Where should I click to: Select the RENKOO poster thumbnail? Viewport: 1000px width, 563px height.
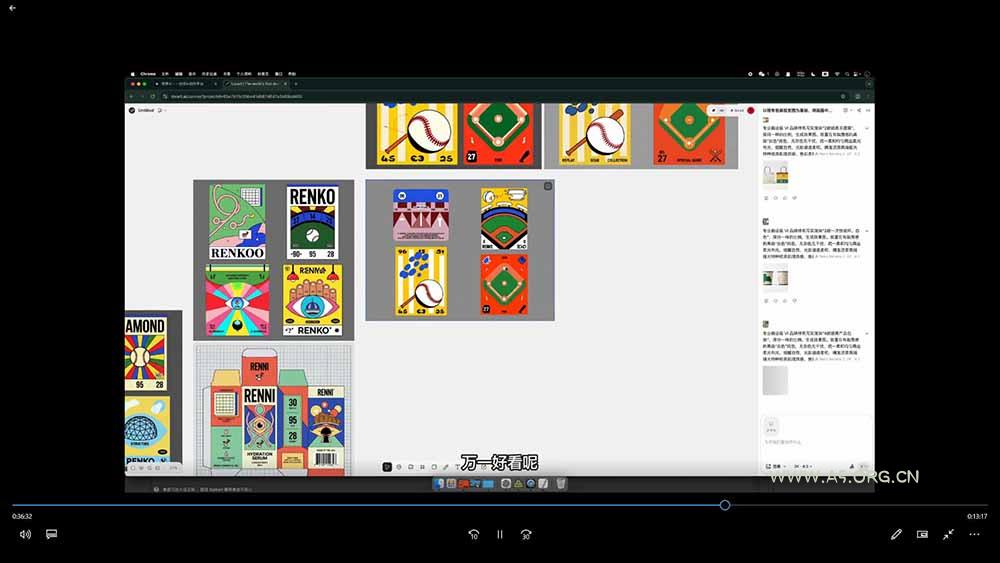pos(237,223)
